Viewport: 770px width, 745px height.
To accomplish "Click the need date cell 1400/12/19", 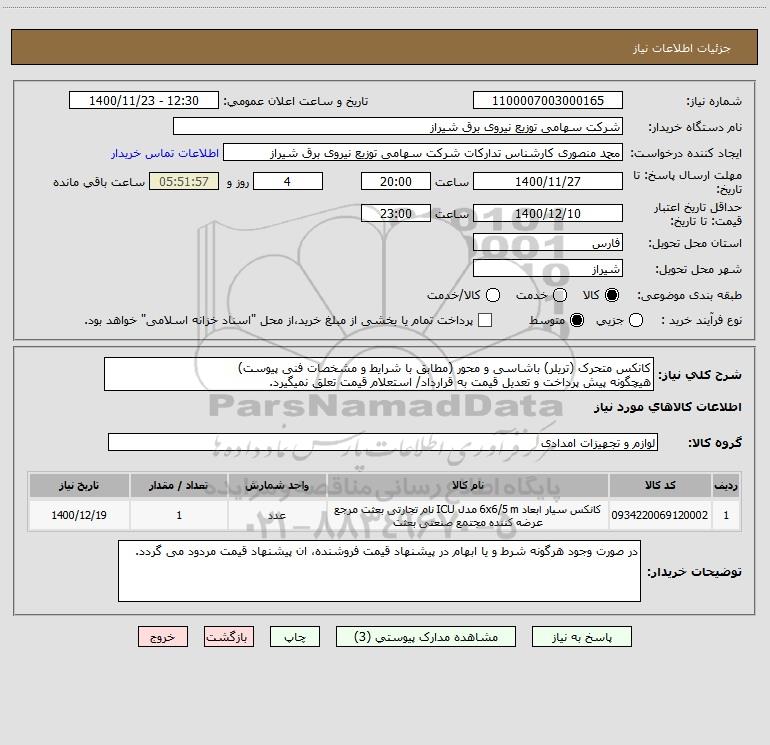I will click(x=79, y=515).
